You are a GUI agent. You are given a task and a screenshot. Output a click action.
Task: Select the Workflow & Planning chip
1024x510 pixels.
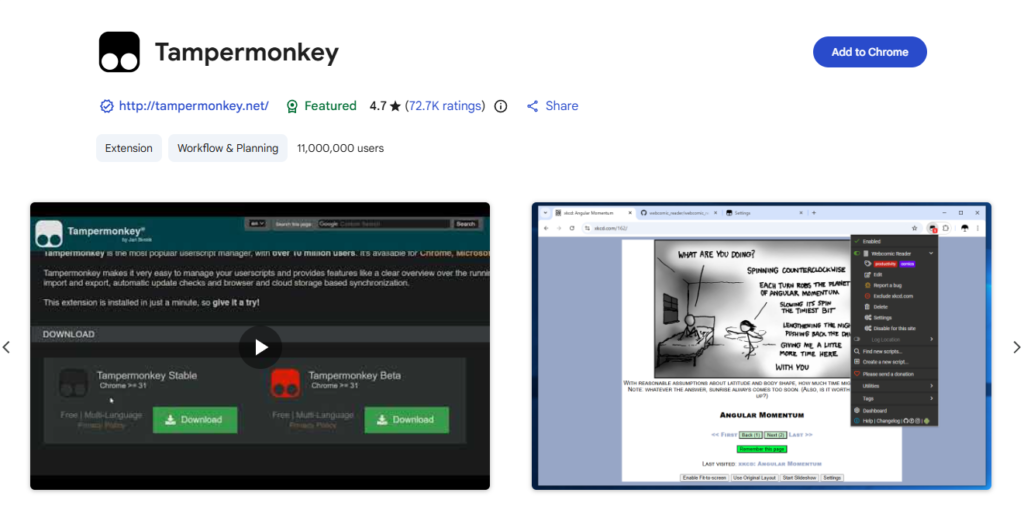pyautogui.click(x=227, y=148)
